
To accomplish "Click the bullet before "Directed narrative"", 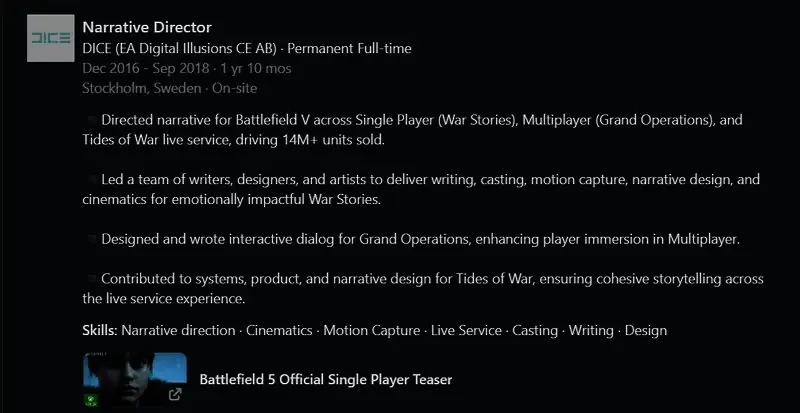I will point(91,121).
